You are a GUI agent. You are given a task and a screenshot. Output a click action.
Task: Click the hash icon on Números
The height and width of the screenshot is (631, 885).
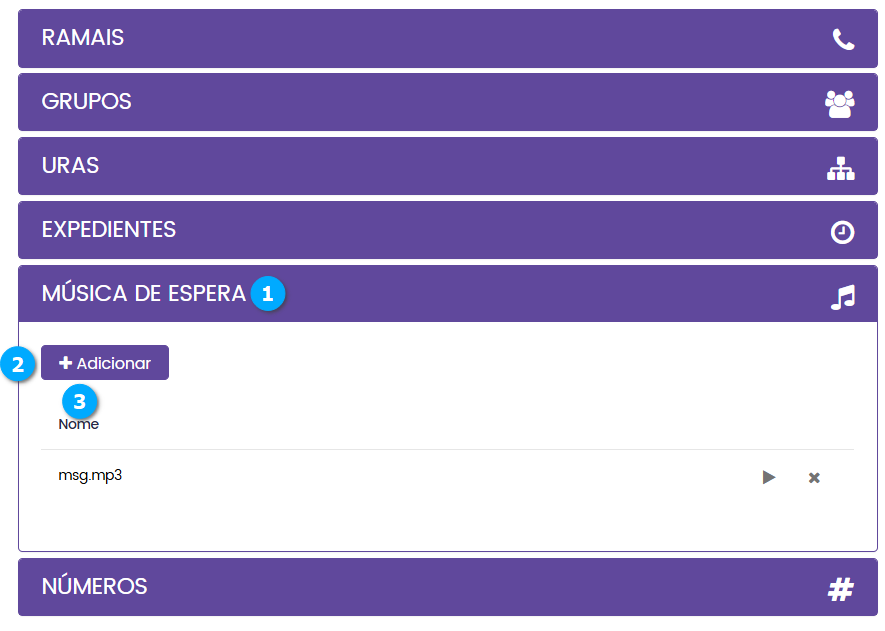pyautogui.click(x=840, y=590)
